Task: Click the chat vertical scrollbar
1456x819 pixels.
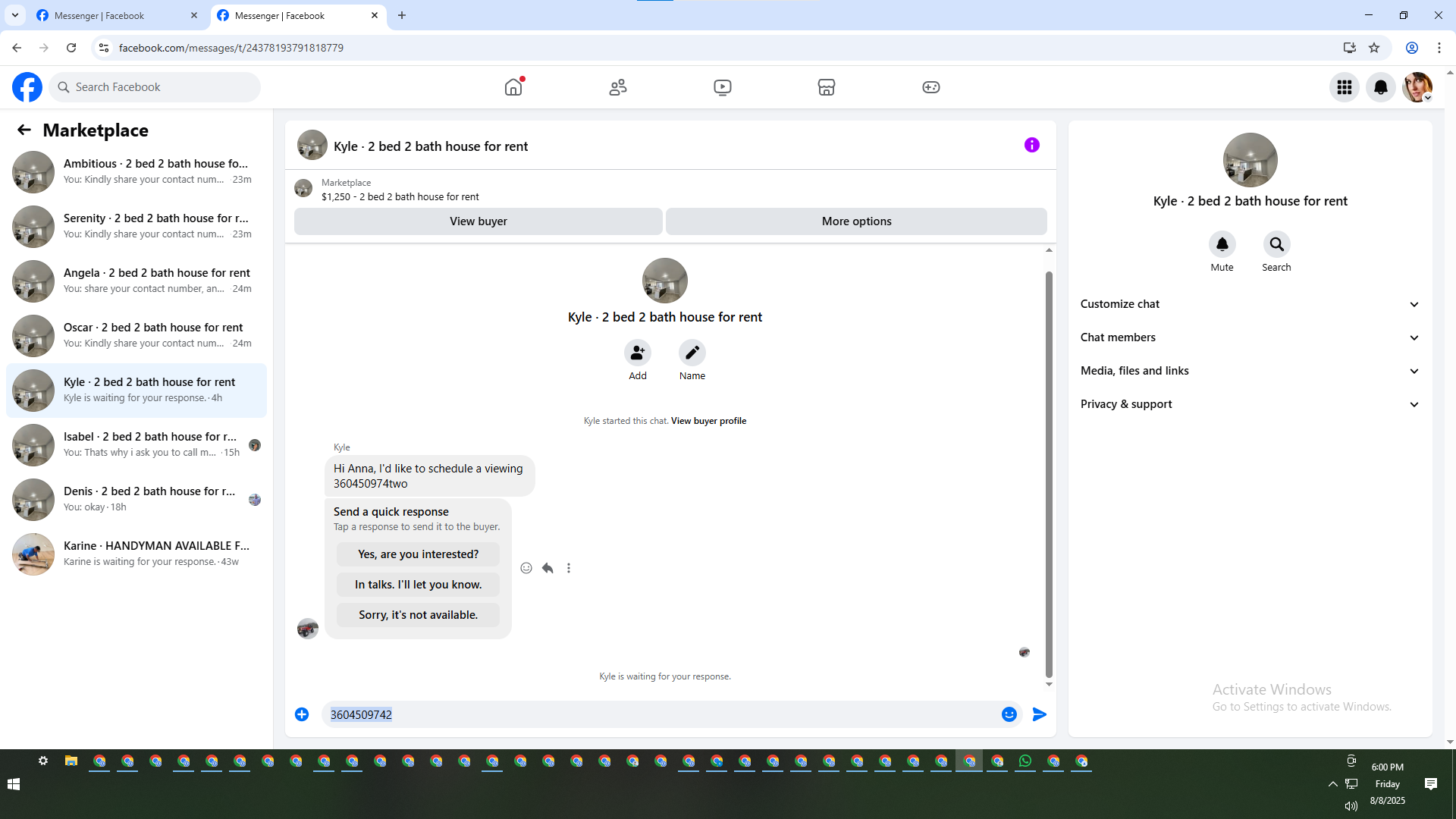Action: [1049, 470]
